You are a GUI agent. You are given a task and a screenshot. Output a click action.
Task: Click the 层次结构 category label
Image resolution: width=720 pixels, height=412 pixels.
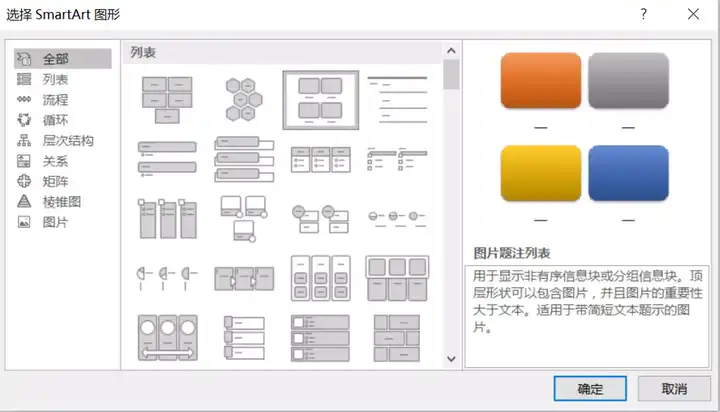click(x=68, y=140)
